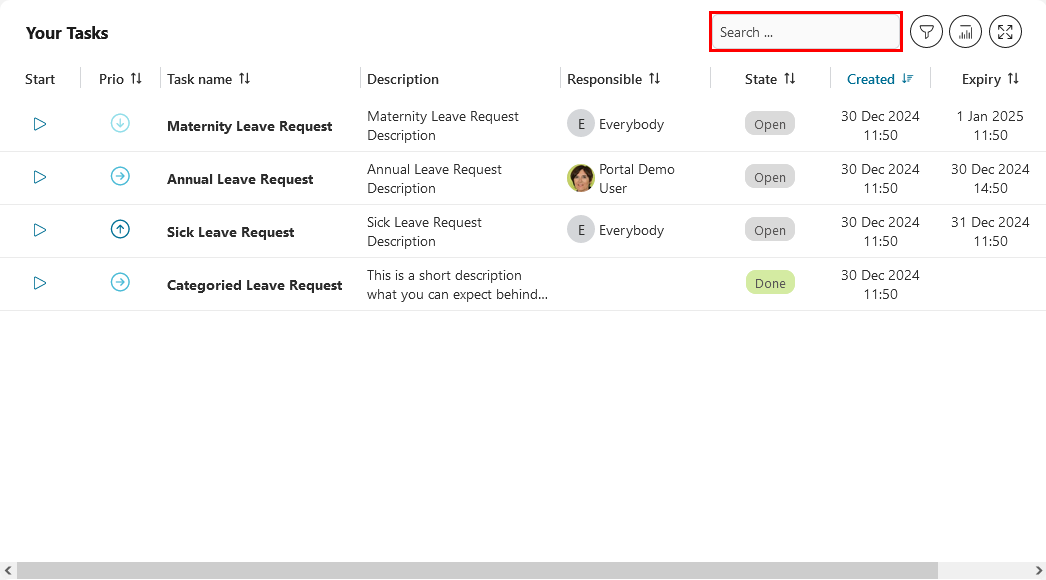Sort tasks by Prio column
Viewport: 1046px width, 580px height.
pyautogui.click(x=136, y=79)
